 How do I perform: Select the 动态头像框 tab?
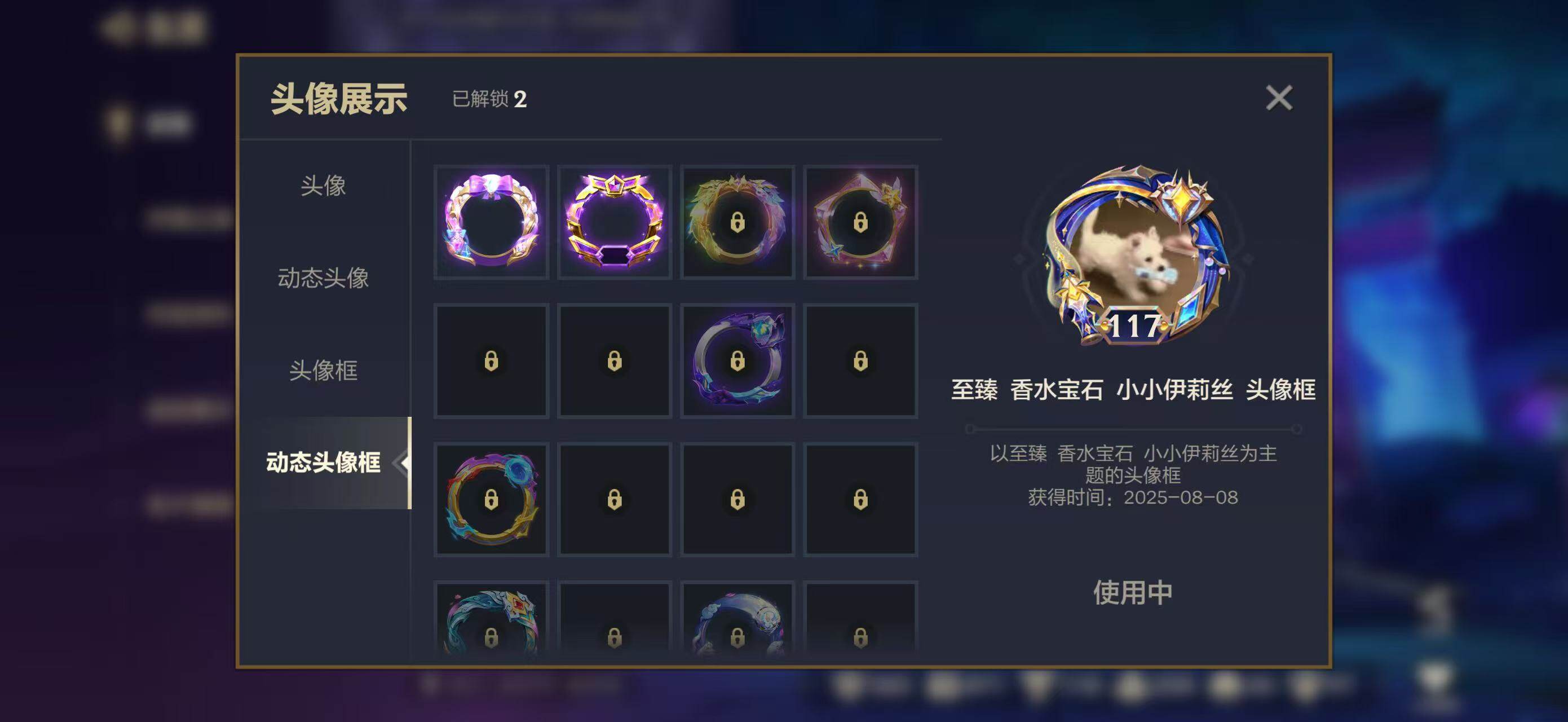pyautogui.click(x=323, y=463)
